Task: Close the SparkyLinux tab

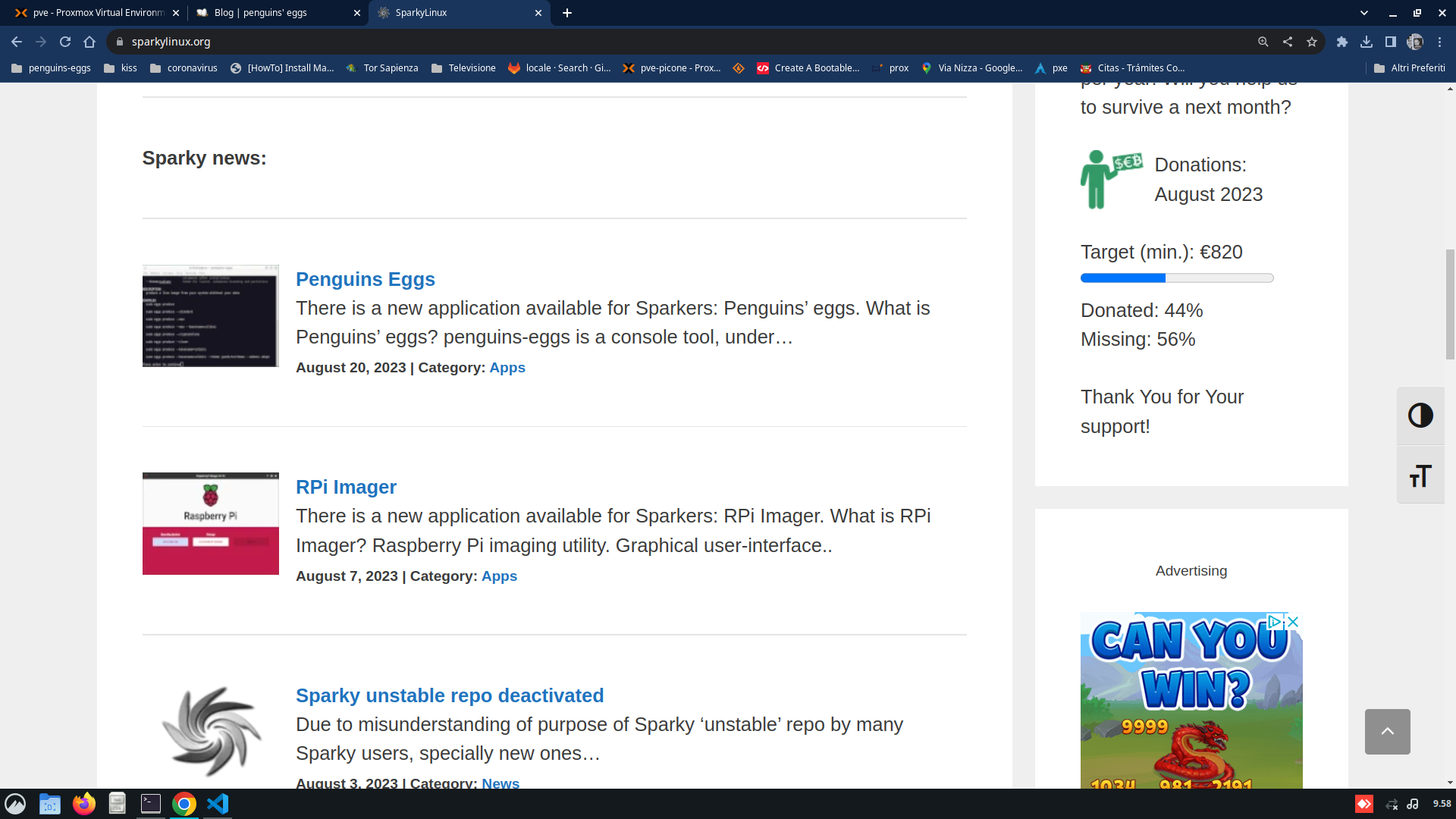Action: coord(538,13)
